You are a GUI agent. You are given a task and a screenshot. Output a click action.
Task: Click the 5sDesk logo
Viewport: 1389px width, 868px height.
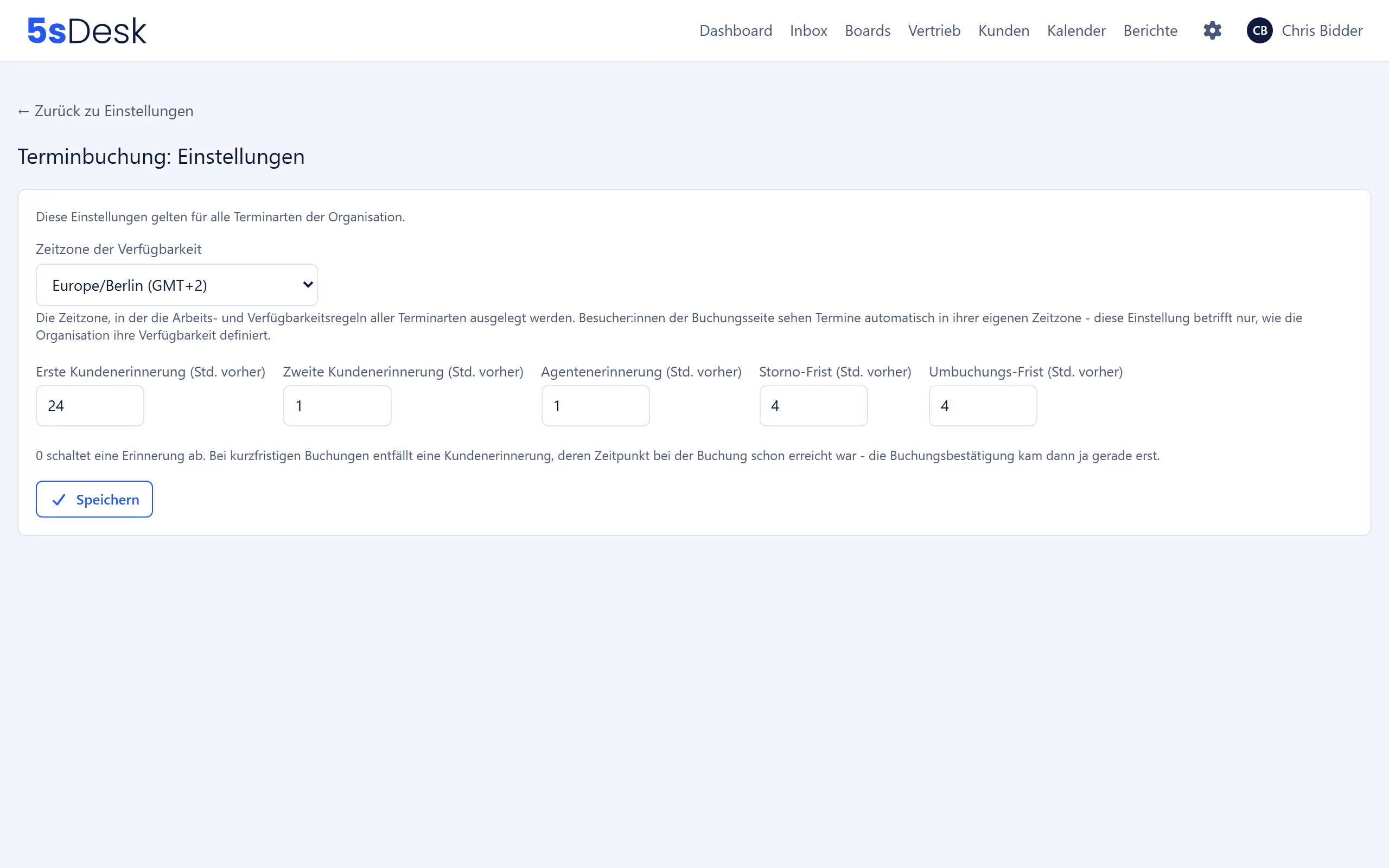[x=87, y=30]
